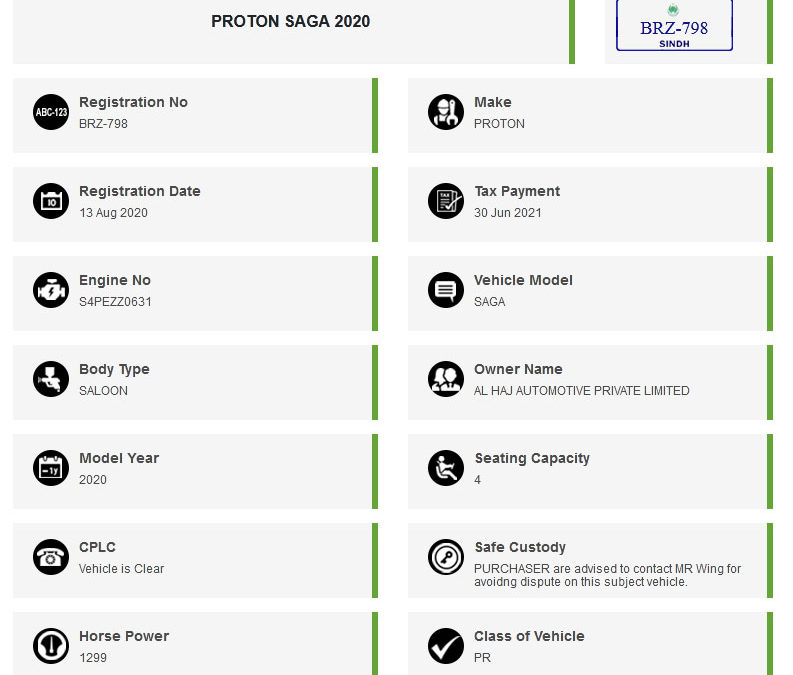The width and height of the screenshot is (793, 675).
Task: Click the Registration No ABC-123 icon
Action: [51, 112]
